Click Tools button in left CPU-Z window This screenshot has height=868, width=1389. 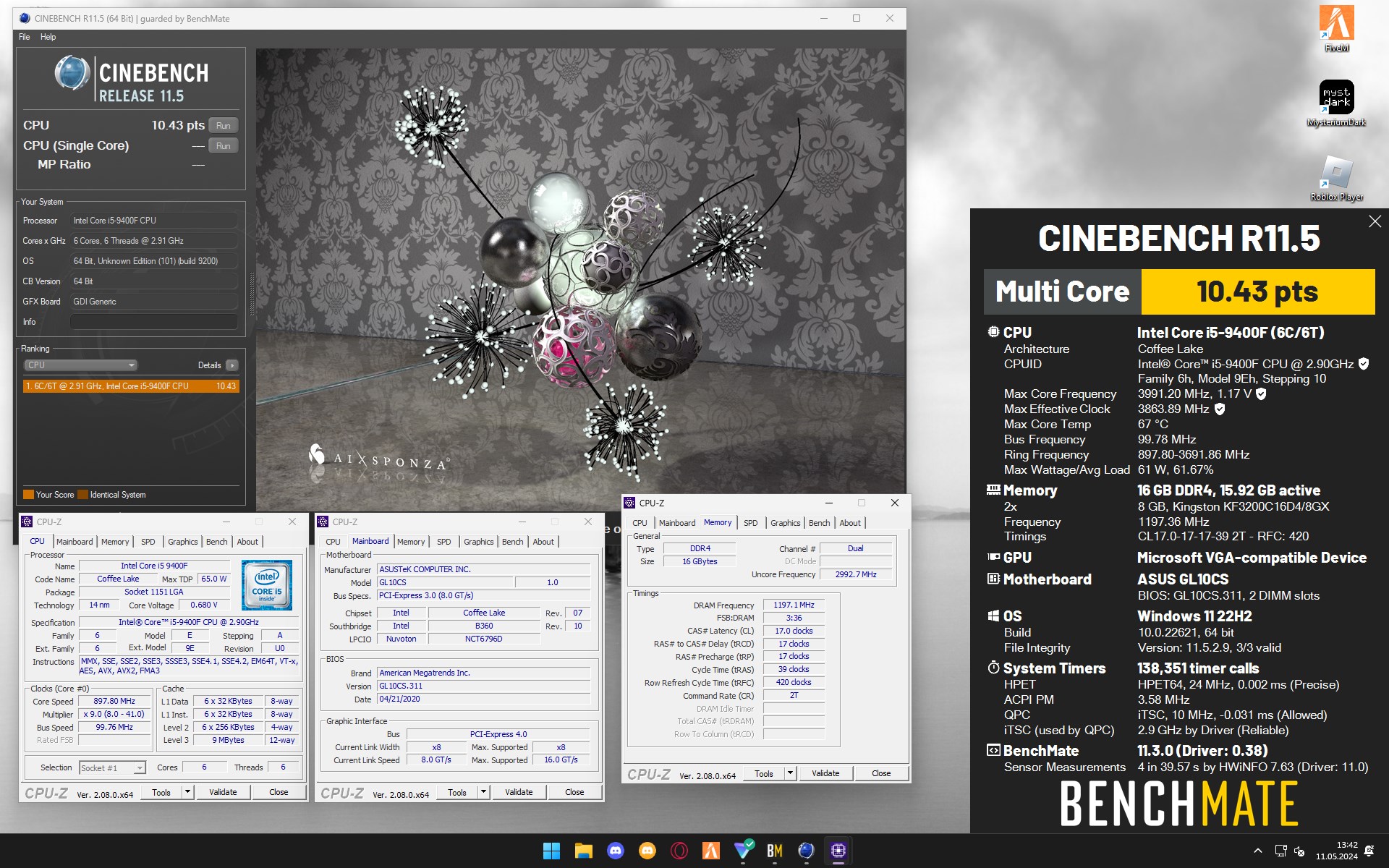[x=161, y=792]
